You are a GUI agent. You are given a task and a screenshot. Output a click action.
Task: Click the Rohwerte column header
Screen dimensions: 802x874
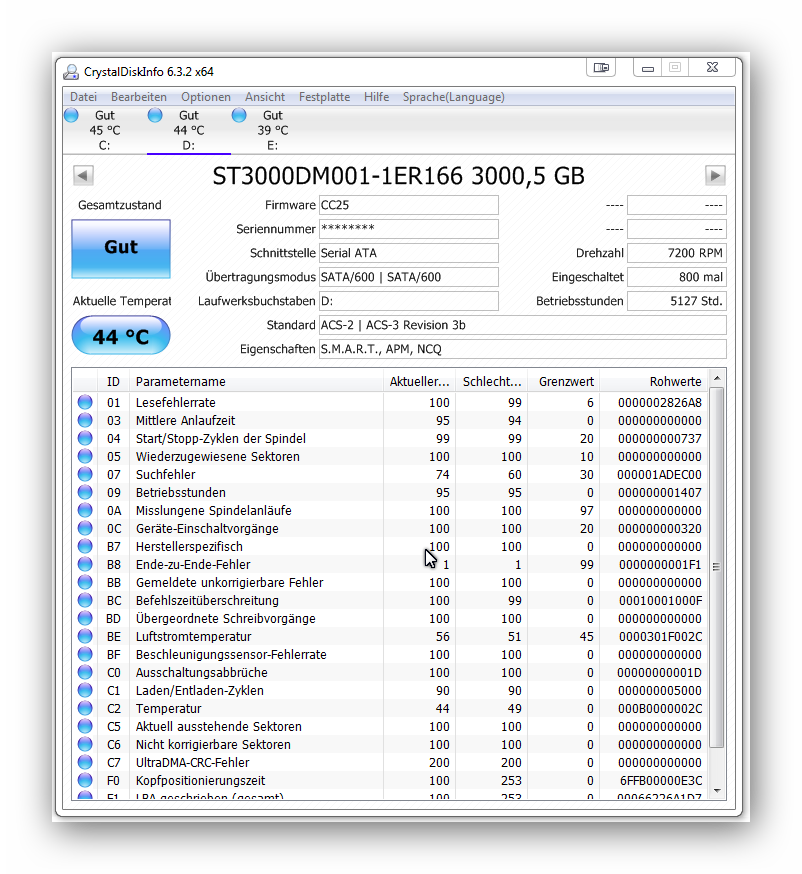(653, 381)
